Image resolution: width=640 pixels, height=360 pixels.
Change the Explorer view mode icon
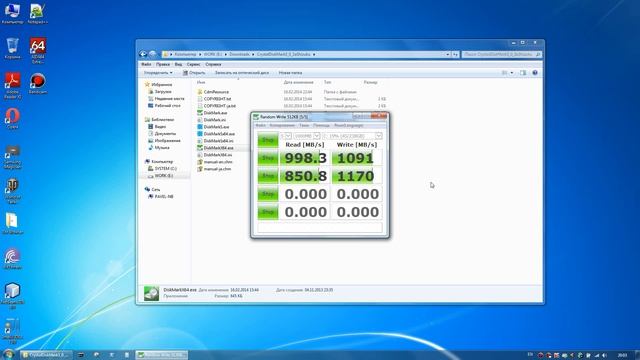[x=504, y=73]
